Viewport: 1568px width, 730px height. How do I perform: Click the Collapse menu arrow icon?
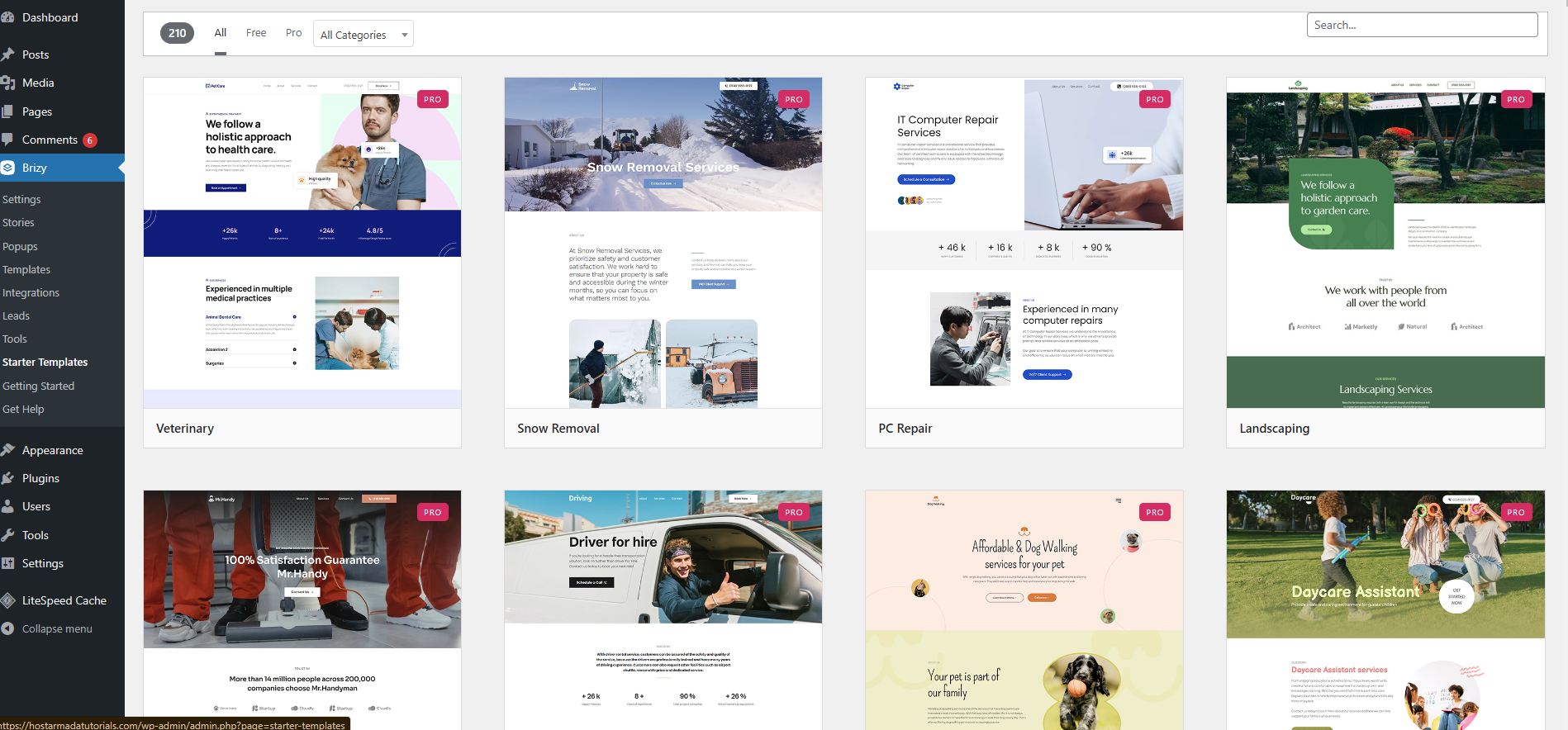pos(7,628)
